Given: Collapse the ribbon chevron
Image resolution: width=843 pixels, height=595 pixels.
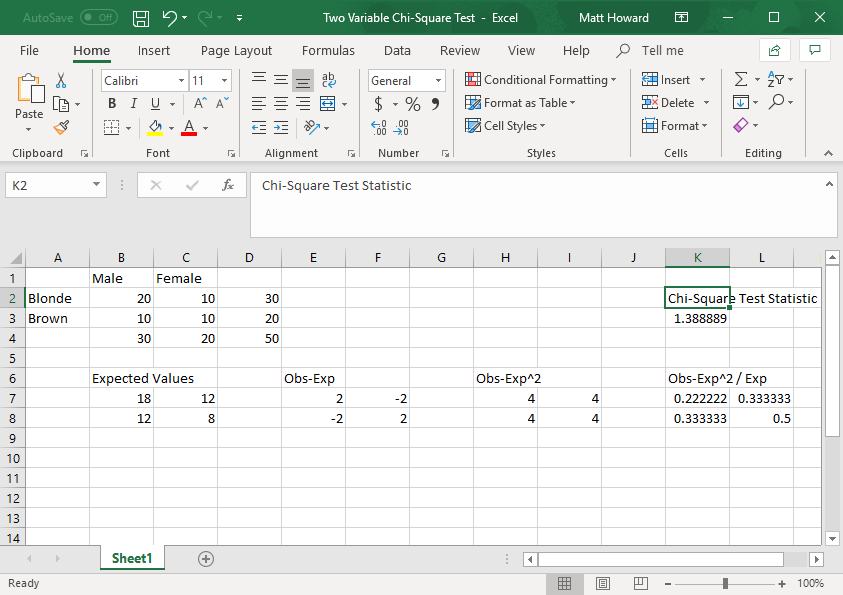Looking at the screenshot, I should tap(828, 154).
